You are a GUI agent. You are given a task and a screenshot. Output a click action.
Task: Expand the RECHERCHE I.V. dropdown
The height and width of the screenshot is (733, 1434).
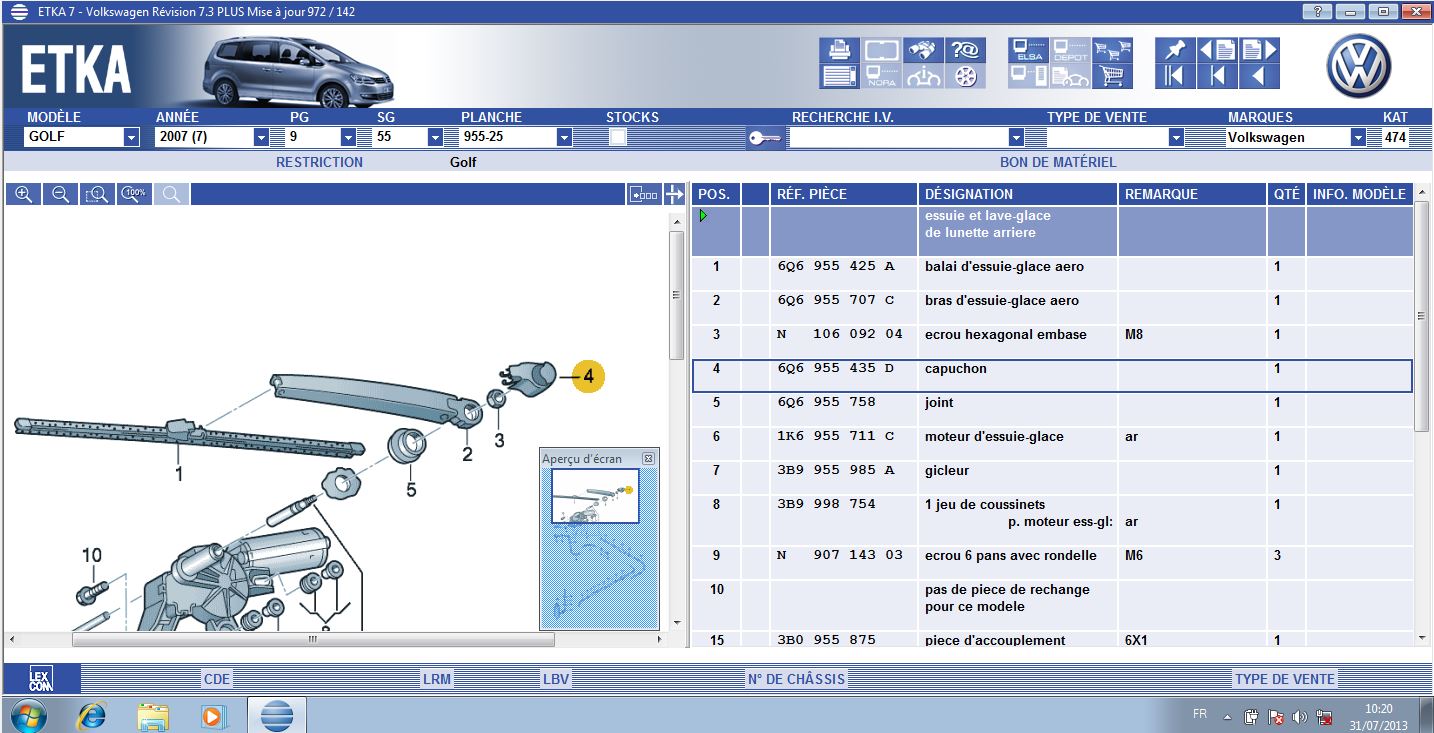click(1017, 137)
